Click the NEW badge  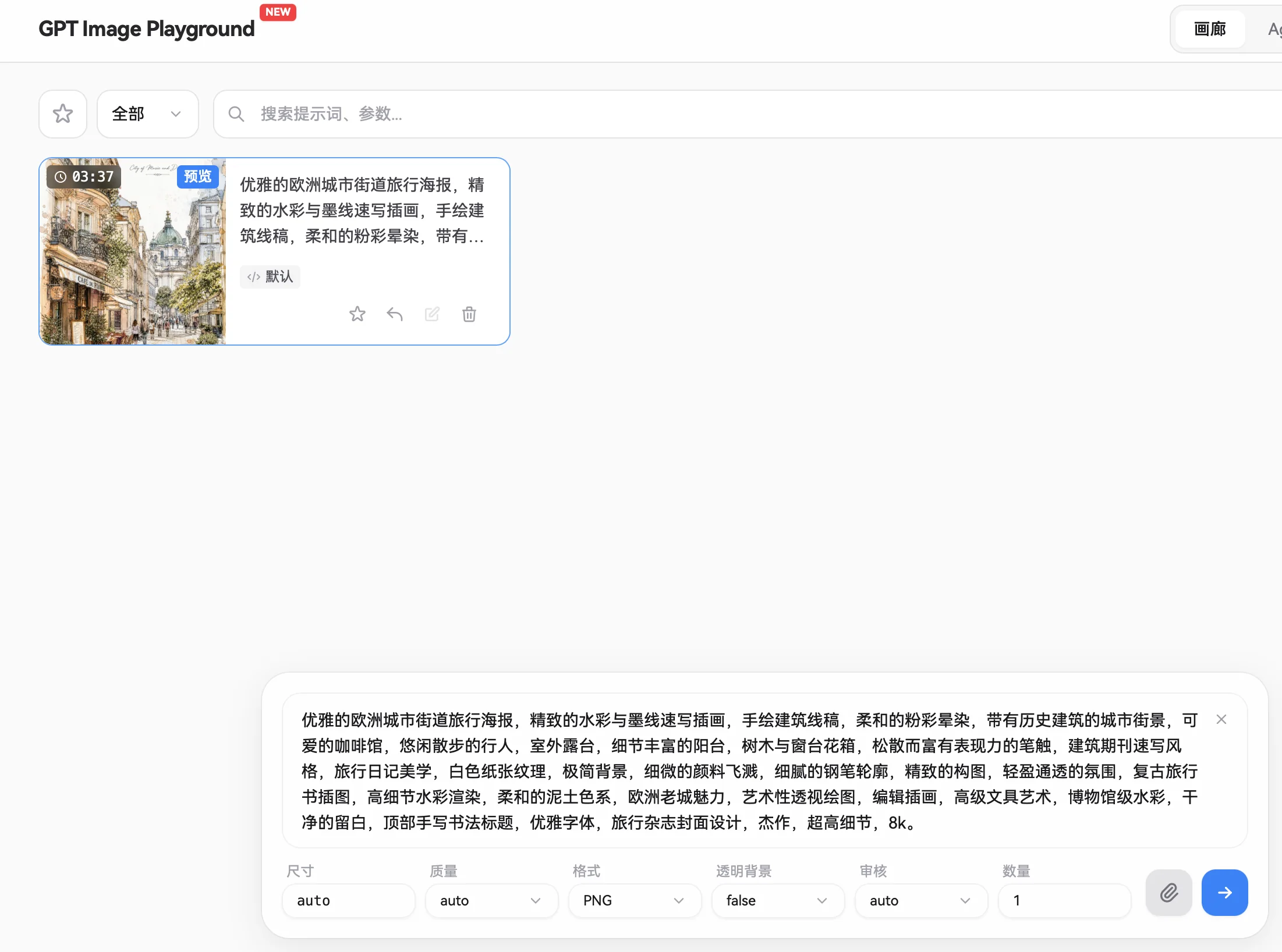tap(278, 12)
